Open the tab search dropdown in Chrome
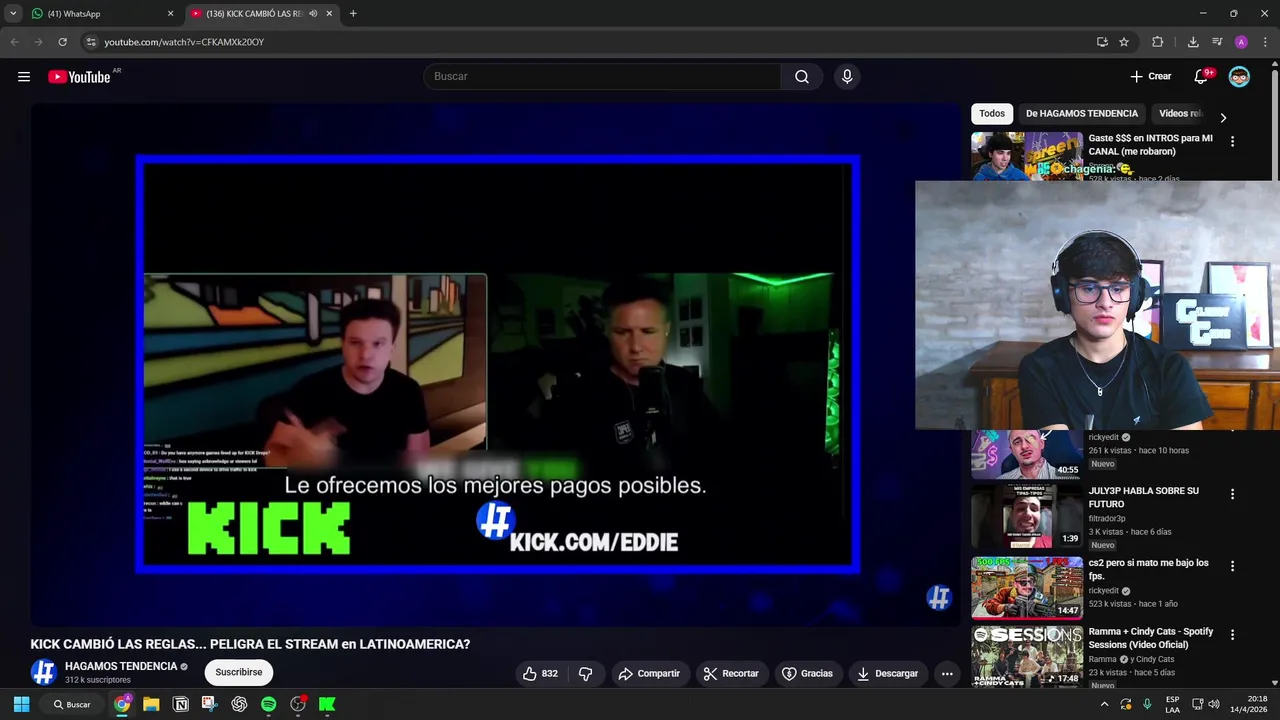 click(x=13, y=14)
